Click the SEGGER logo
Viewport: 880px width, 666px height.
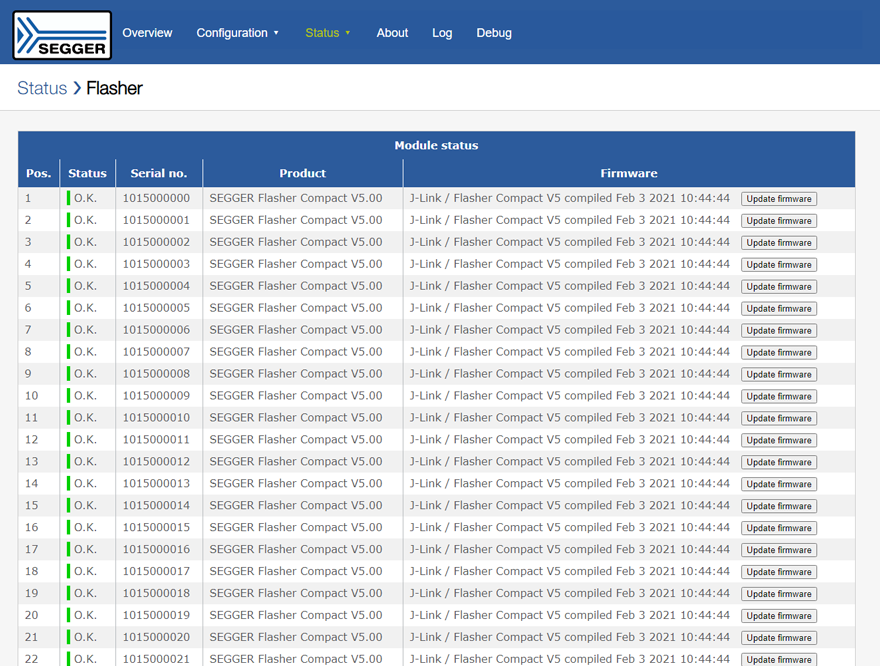(x=62, y=35)
